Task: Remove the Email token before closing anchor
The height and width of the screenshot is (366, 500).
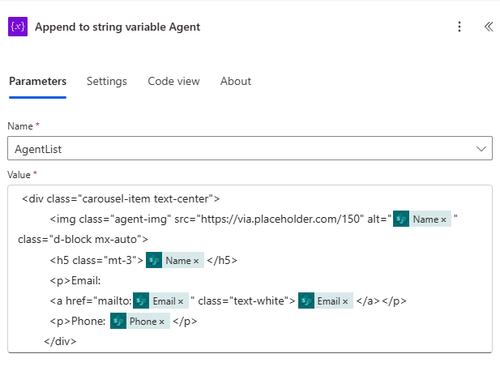Action: click(345, 302)
